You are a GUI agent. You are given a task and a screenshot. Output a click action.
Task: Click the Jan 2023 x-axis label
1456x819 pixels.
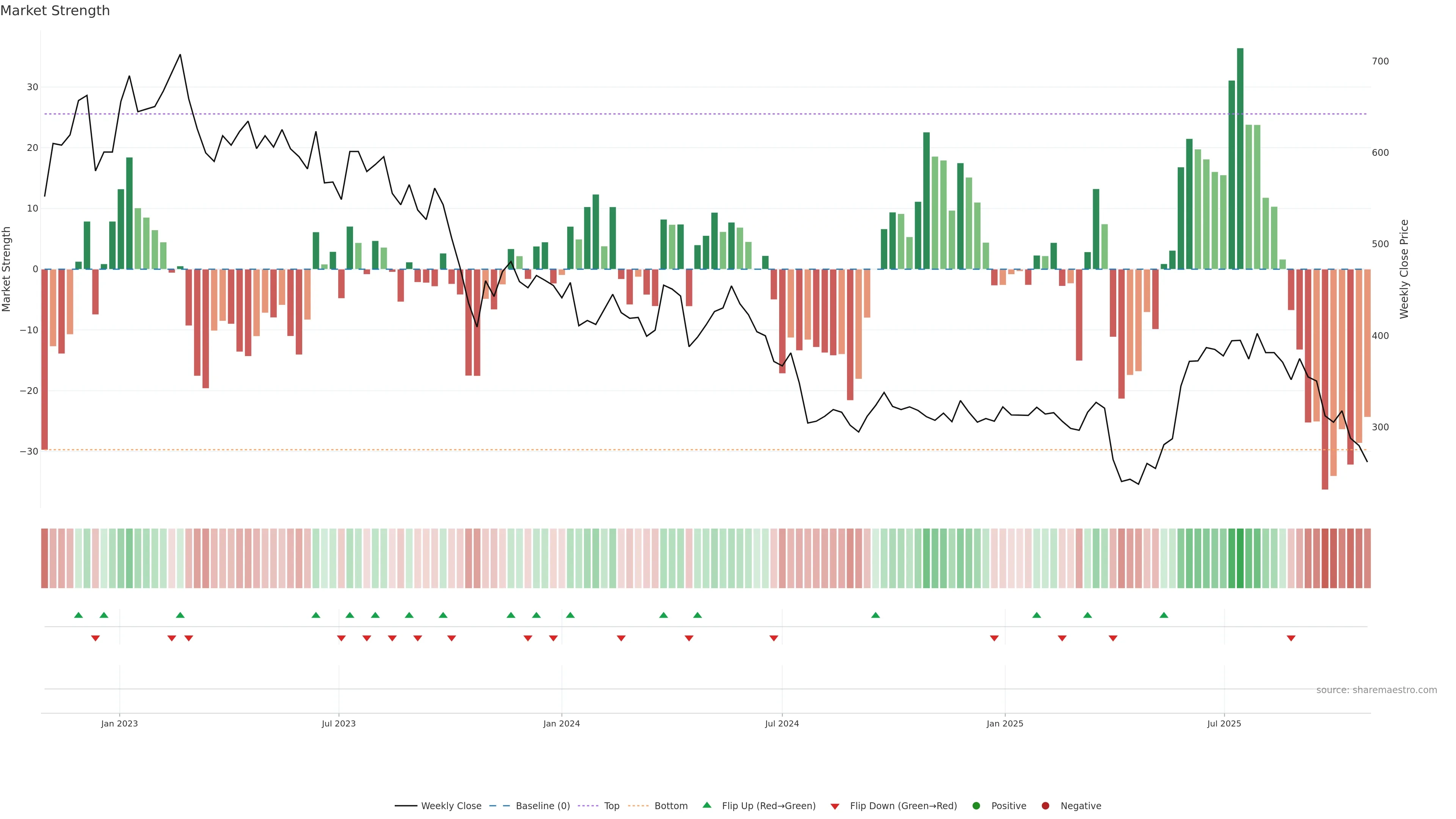point(119,723)
